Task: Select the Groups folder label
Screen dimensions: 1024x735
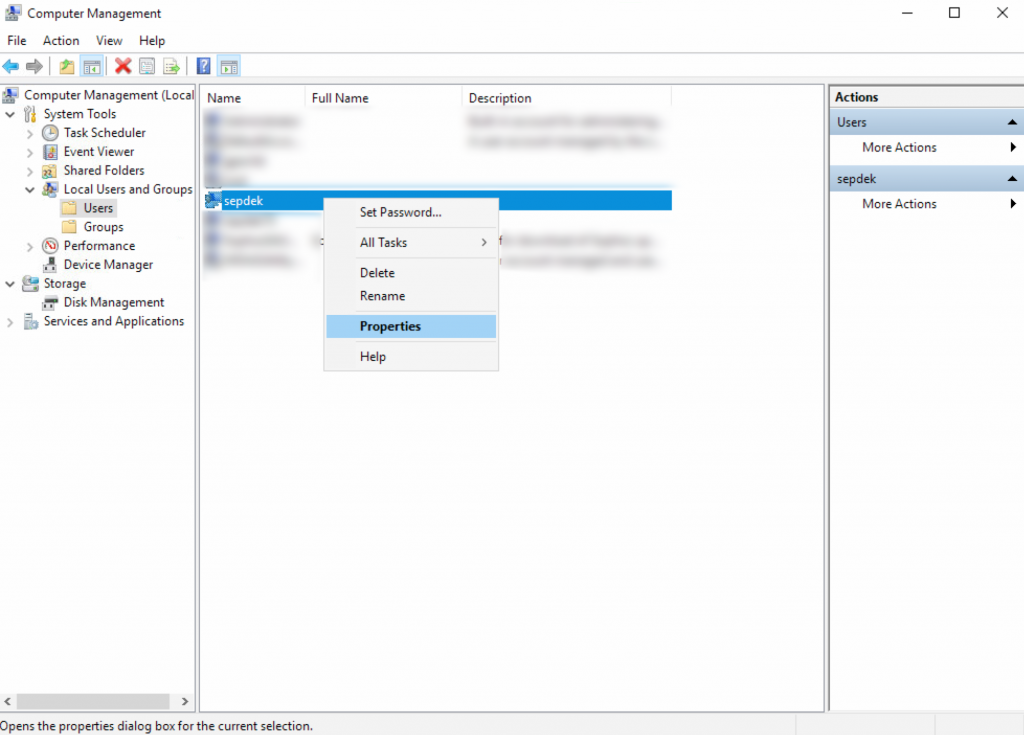Action: pyautogui.click(x=103, y=227)
